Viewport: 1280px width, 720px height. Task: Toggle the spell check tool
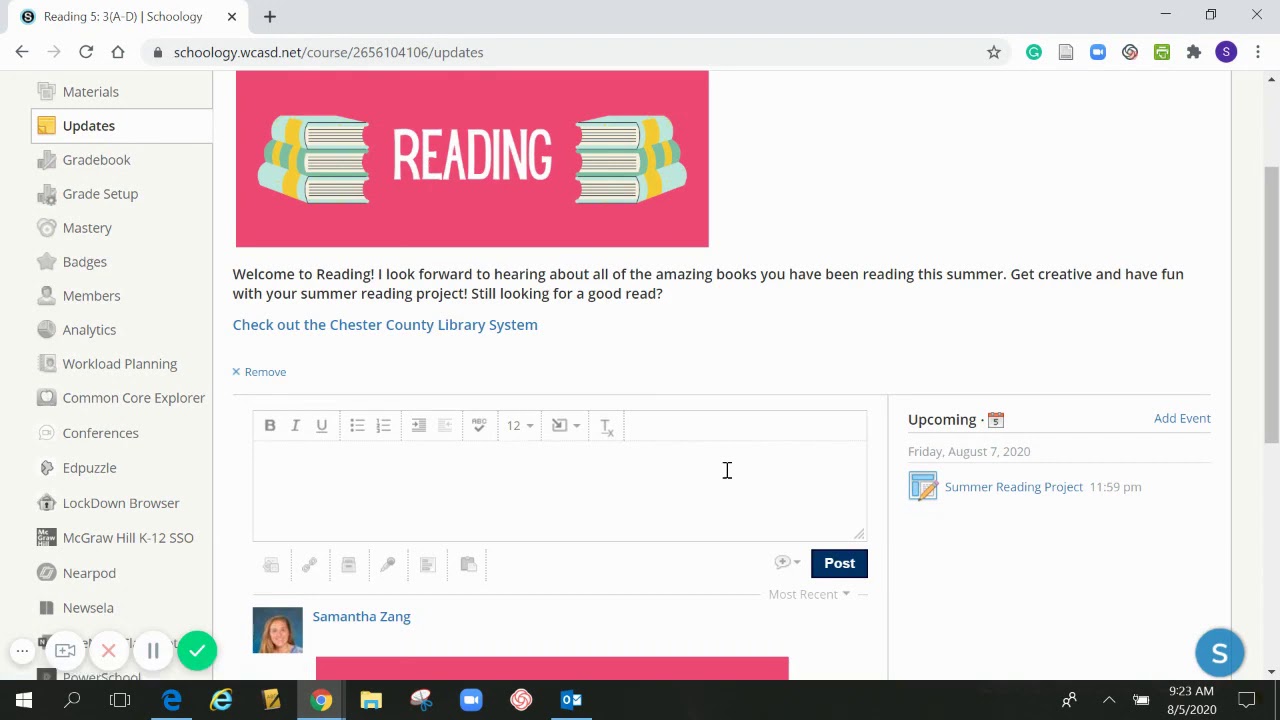point(479,426)
